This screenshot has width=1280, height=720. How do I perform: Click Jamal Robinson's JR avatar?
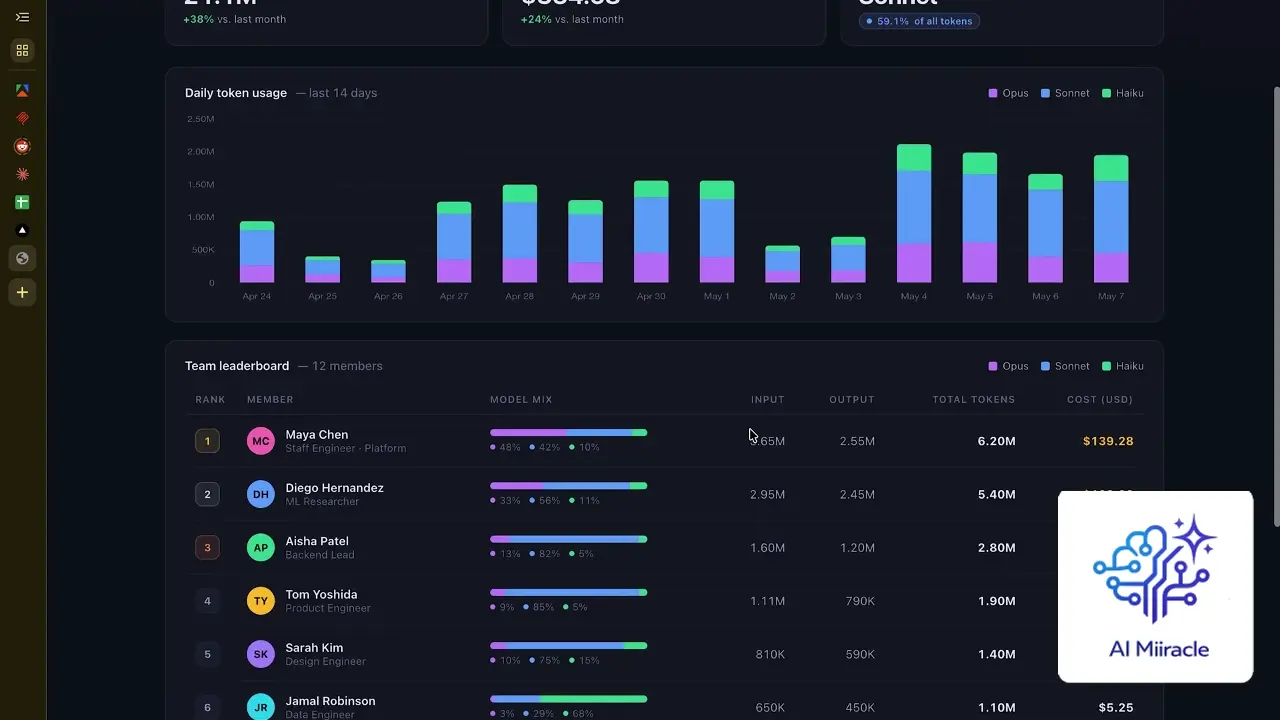[x=261, y=707]
